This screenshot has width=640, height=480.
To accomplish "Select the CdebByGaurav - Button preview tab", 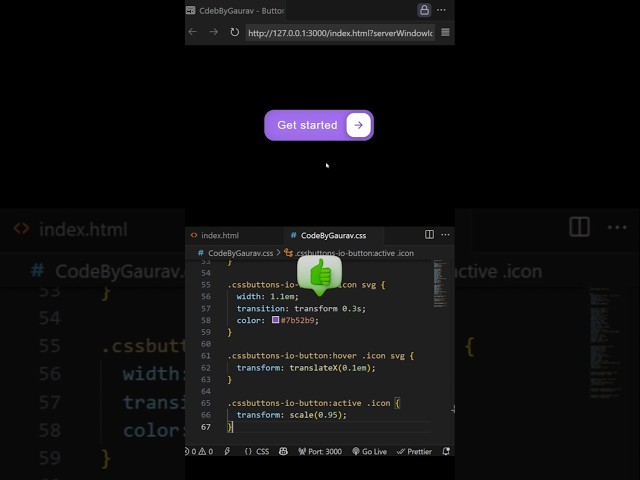I will click(x=236, y=11).
